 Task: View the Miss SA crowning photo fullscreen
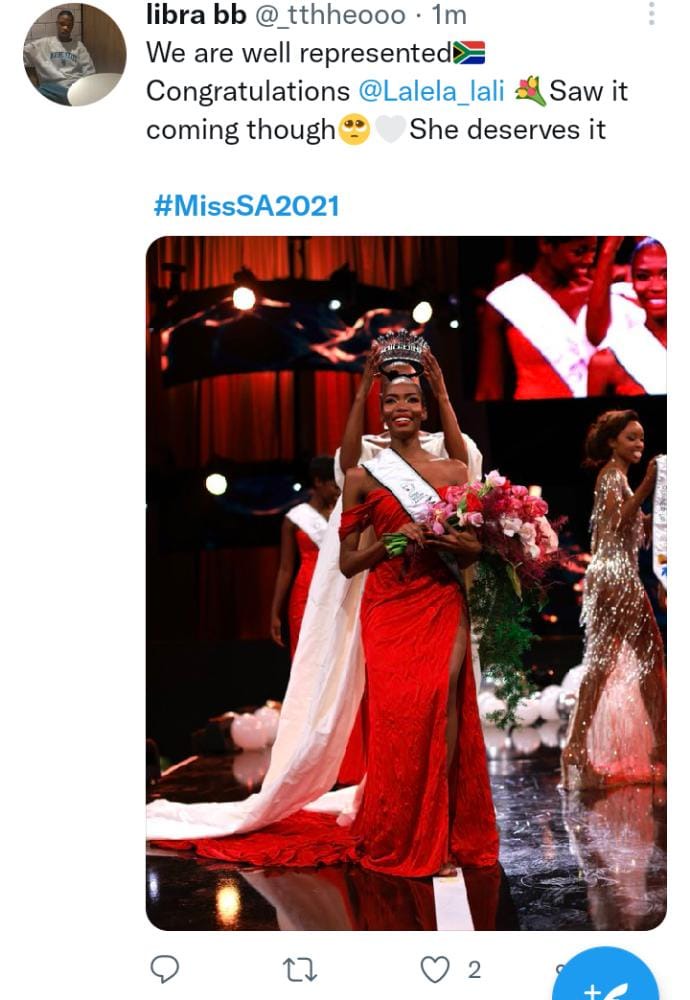406,583
